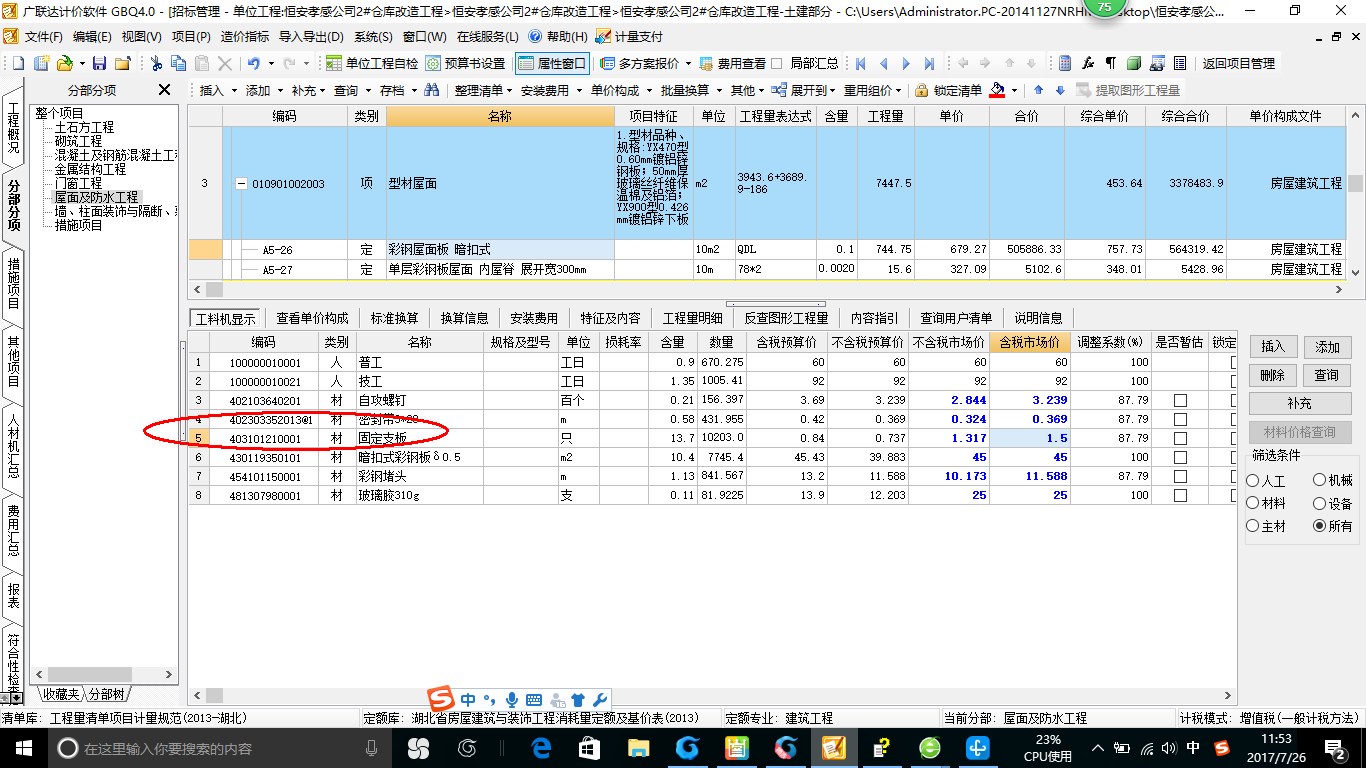
Task: Click the 返回项目管理 button
Action: point(1239,63)
